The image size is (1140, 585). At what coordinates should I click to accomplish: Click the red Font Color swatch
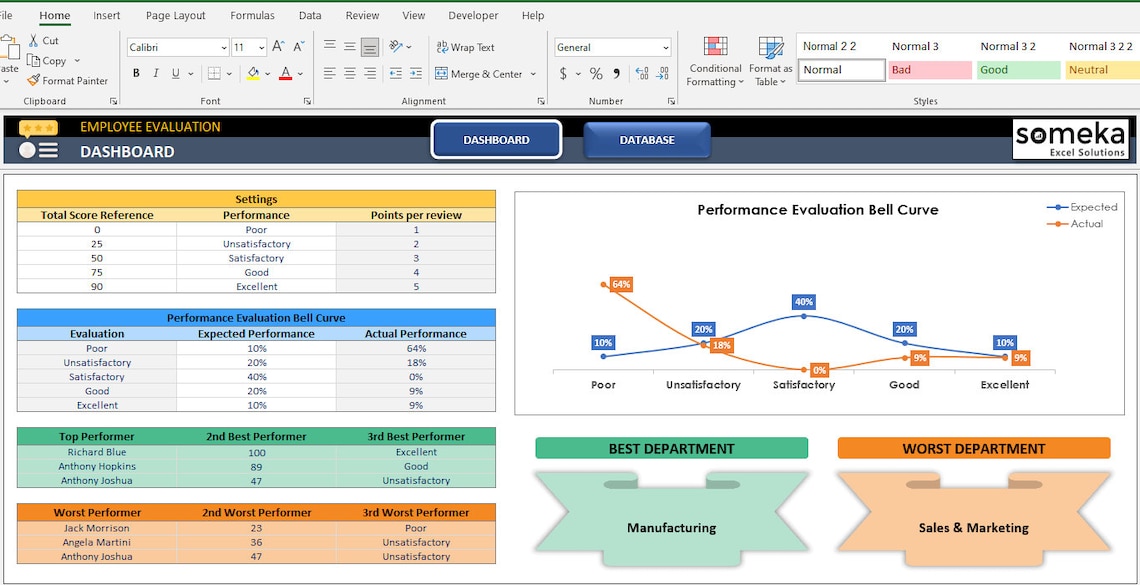coord(286,72)
